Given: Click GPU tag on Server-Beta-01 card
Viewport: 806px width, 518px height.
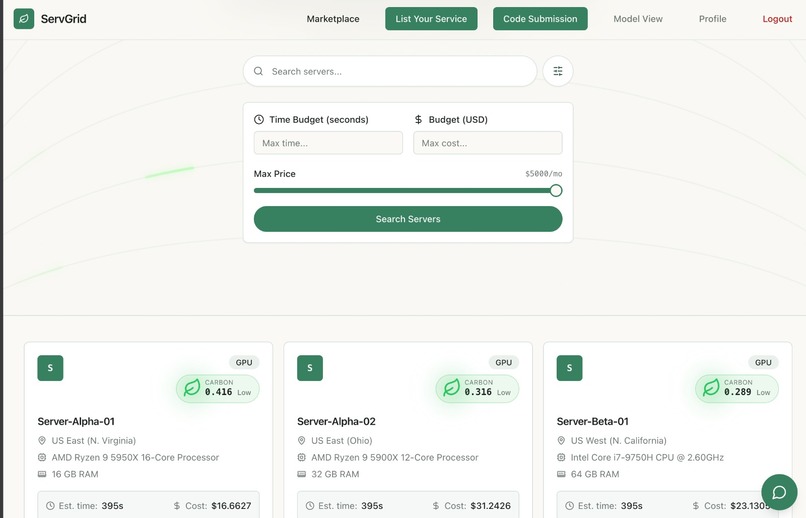Looking at the screenshot, I should pos(763,363).
